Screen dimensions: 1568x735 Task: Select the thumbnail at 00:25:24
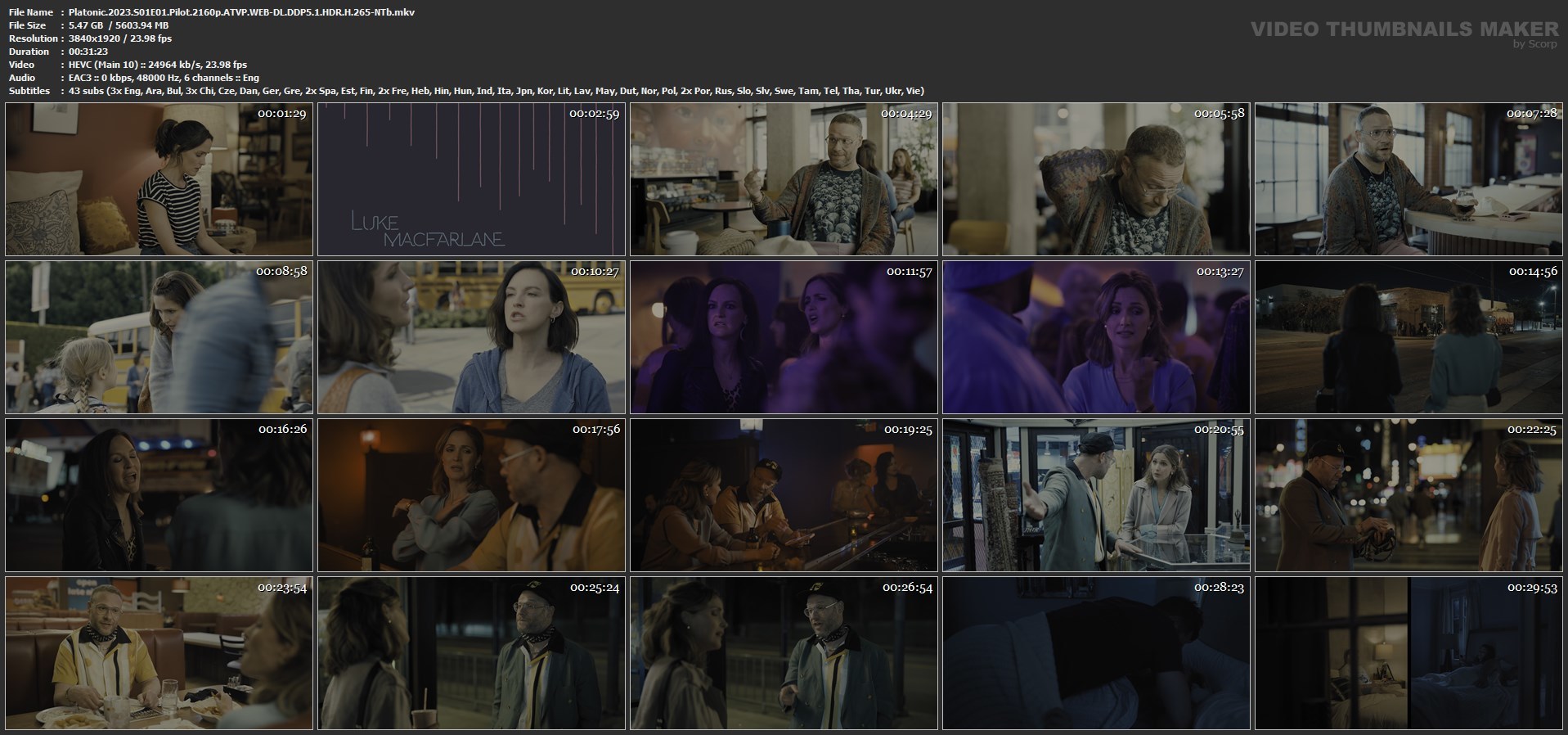coord(471,653)
